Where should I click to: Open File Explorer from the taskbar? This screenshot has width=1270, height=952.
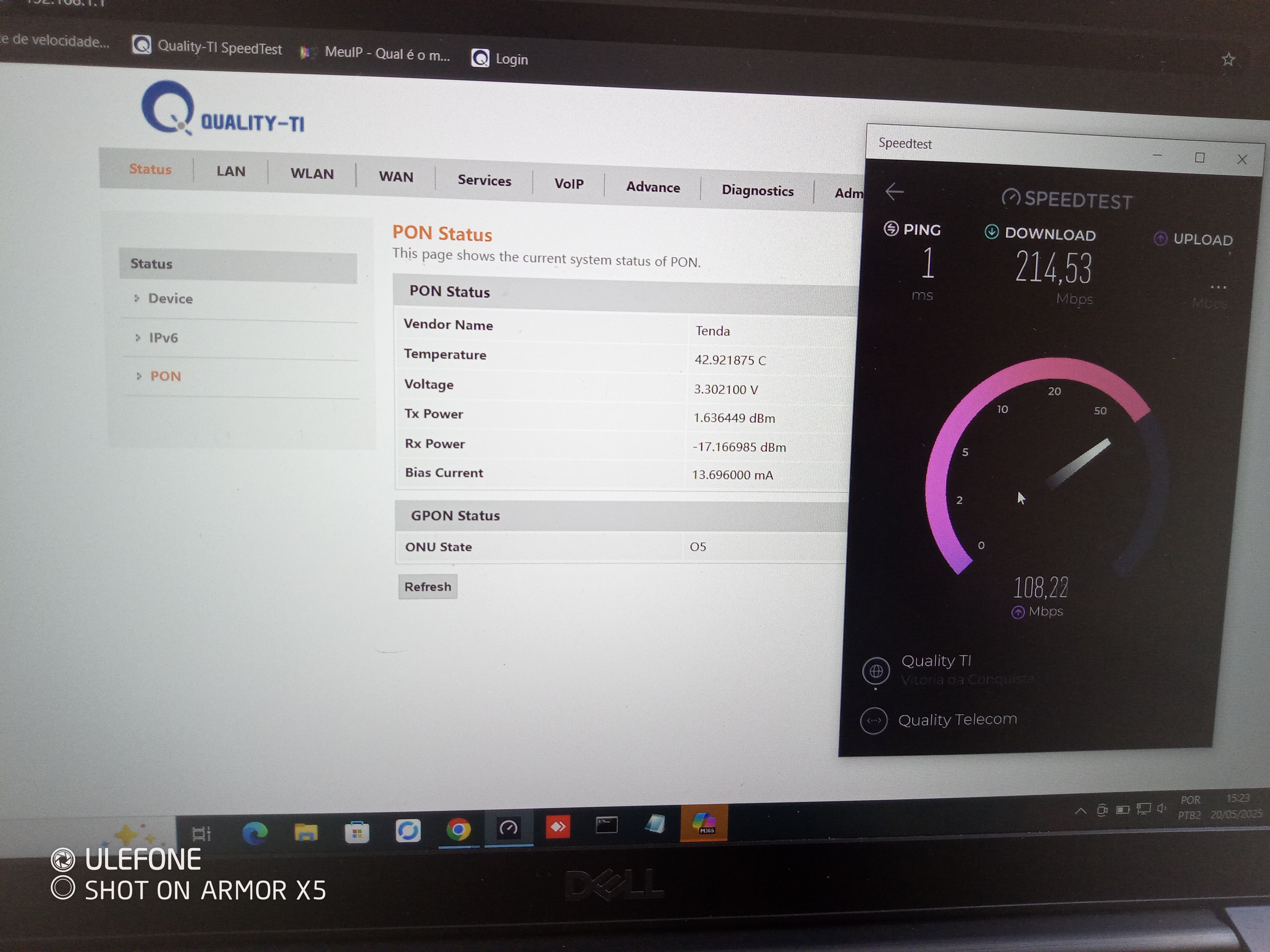coord(305,832)
